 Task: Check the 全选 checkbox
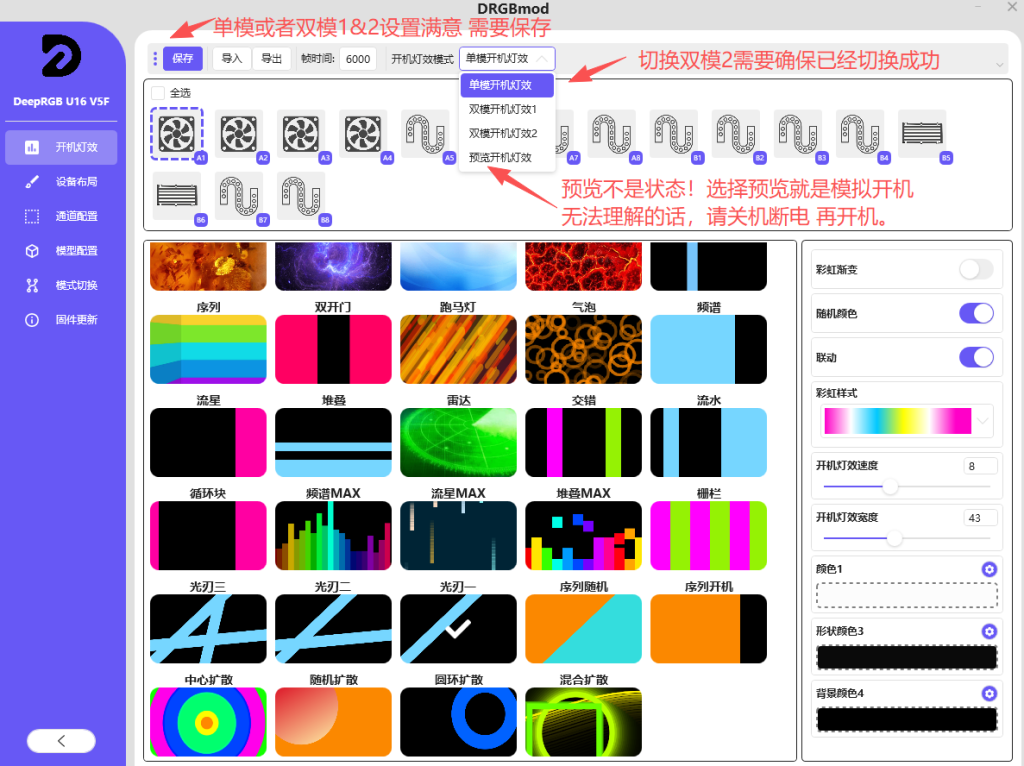(158, 93)
